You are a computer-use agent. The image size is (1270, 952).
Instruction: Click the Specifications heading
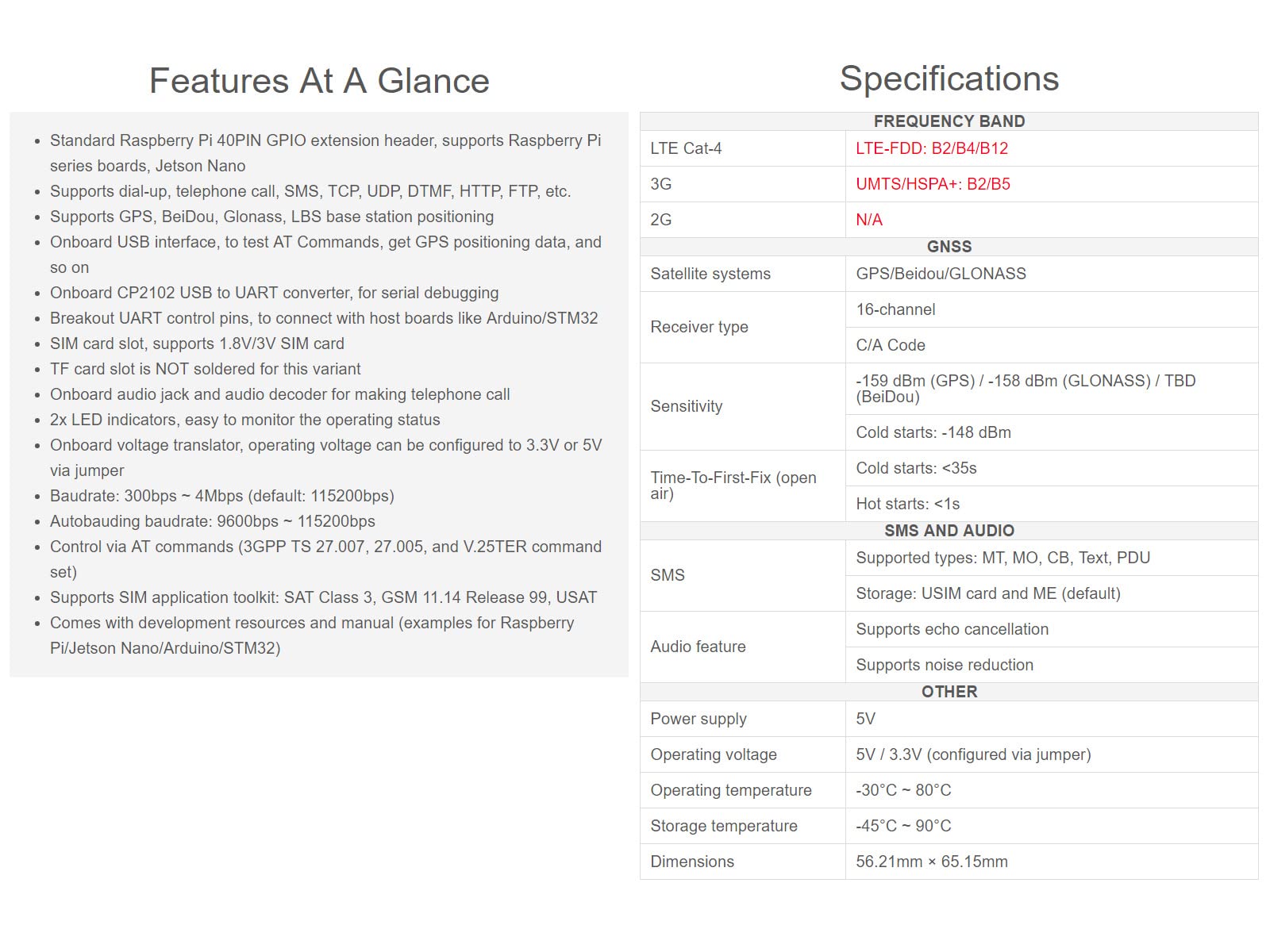(x=949, y=79)
